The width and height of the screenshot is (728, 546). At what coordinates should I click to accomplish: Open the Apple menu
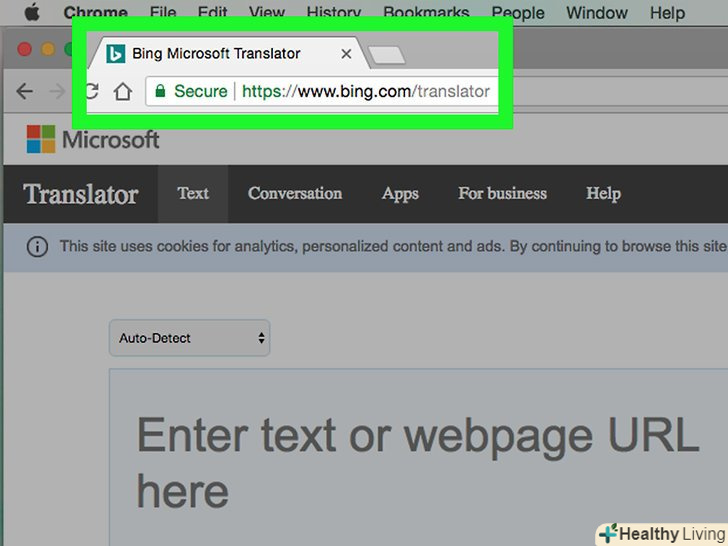tap(32, 12)
